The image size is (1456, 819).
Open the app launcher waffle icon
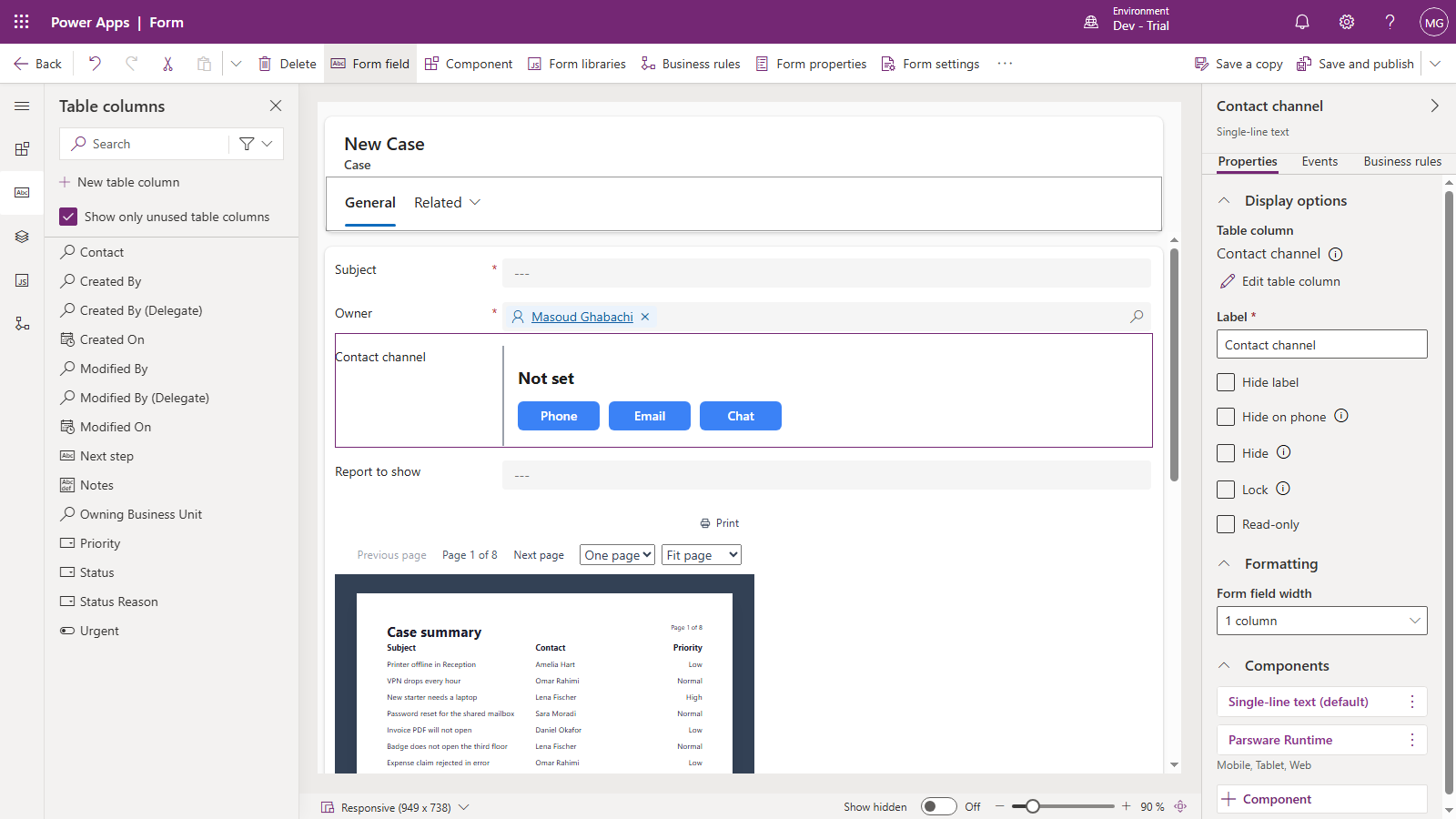click(x=22, y=22)
